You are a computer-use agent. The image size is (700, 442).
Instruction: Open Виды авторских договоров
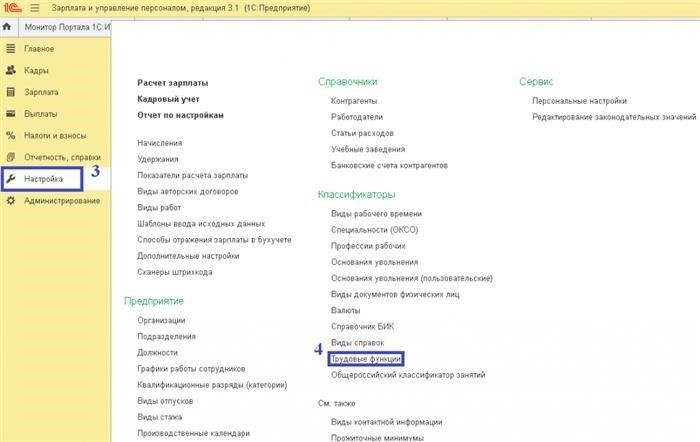click(188, 191)
